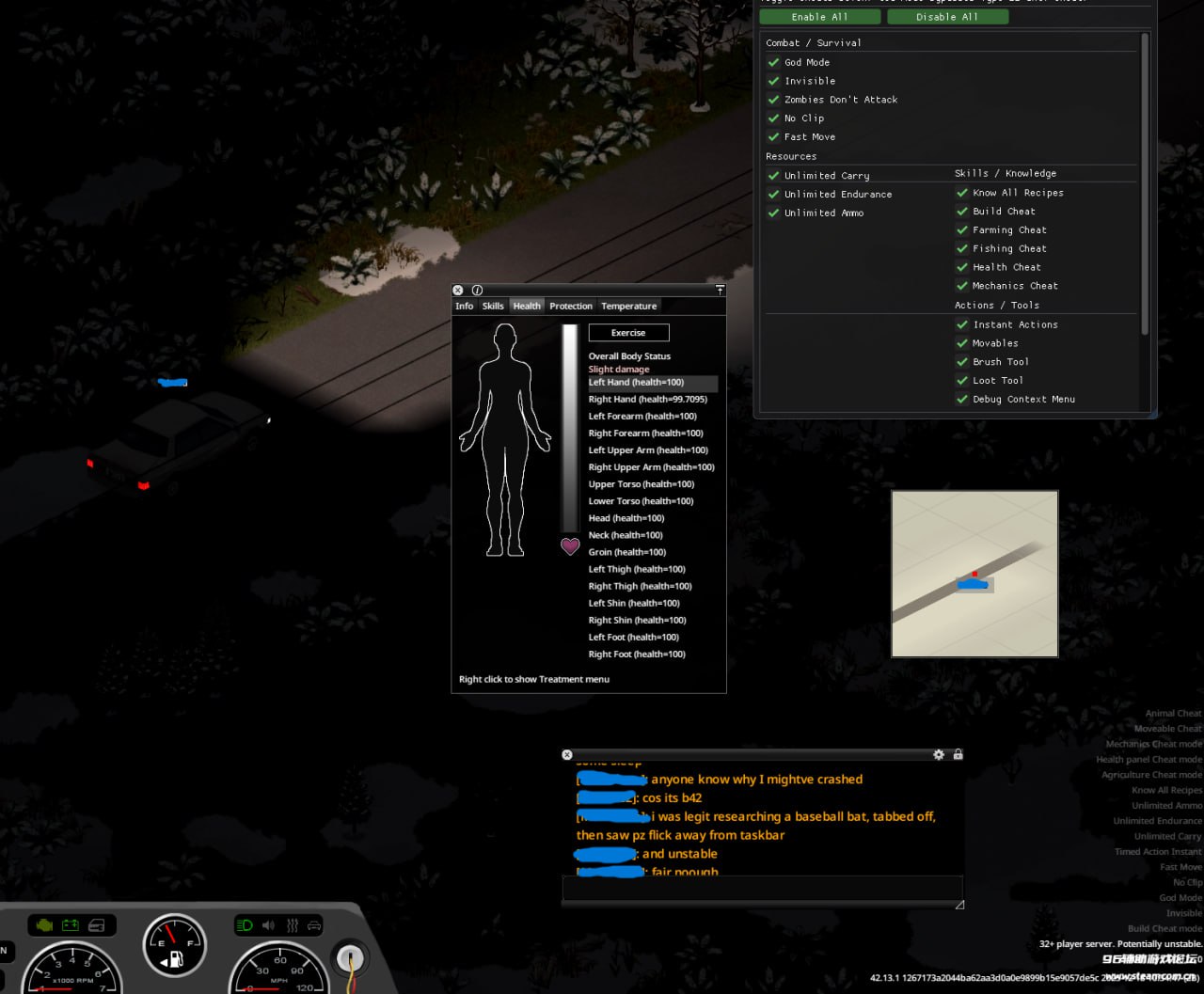Viewport: 1204px width, 994px height.
Task: Click the ignition key switch
Action: (x=350, y=958)
